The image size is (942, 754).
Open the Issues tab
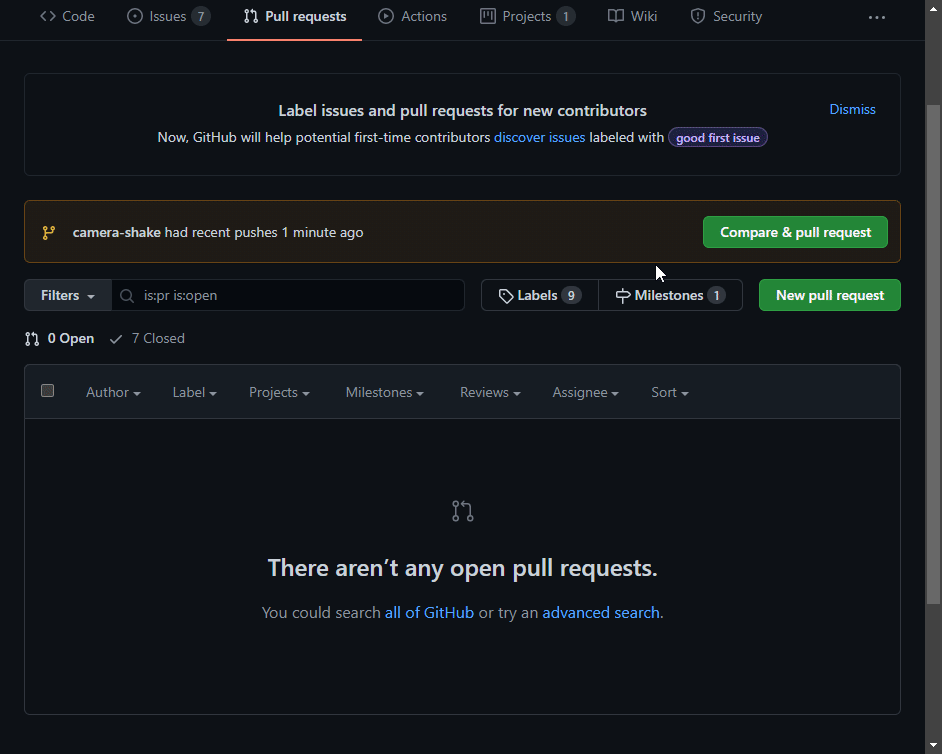[168, 16]
